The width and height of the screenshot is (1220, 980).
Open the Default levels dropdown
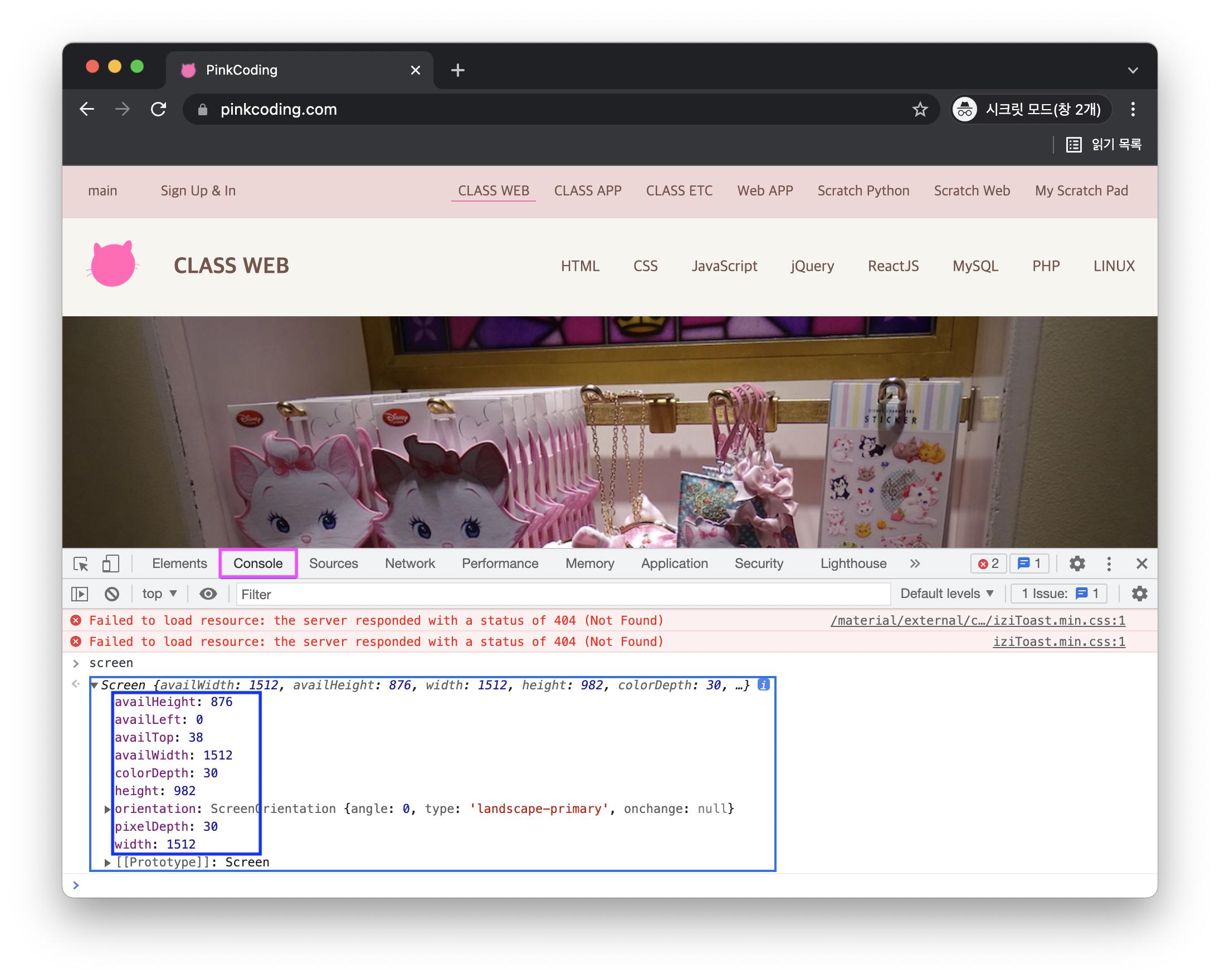946,594
